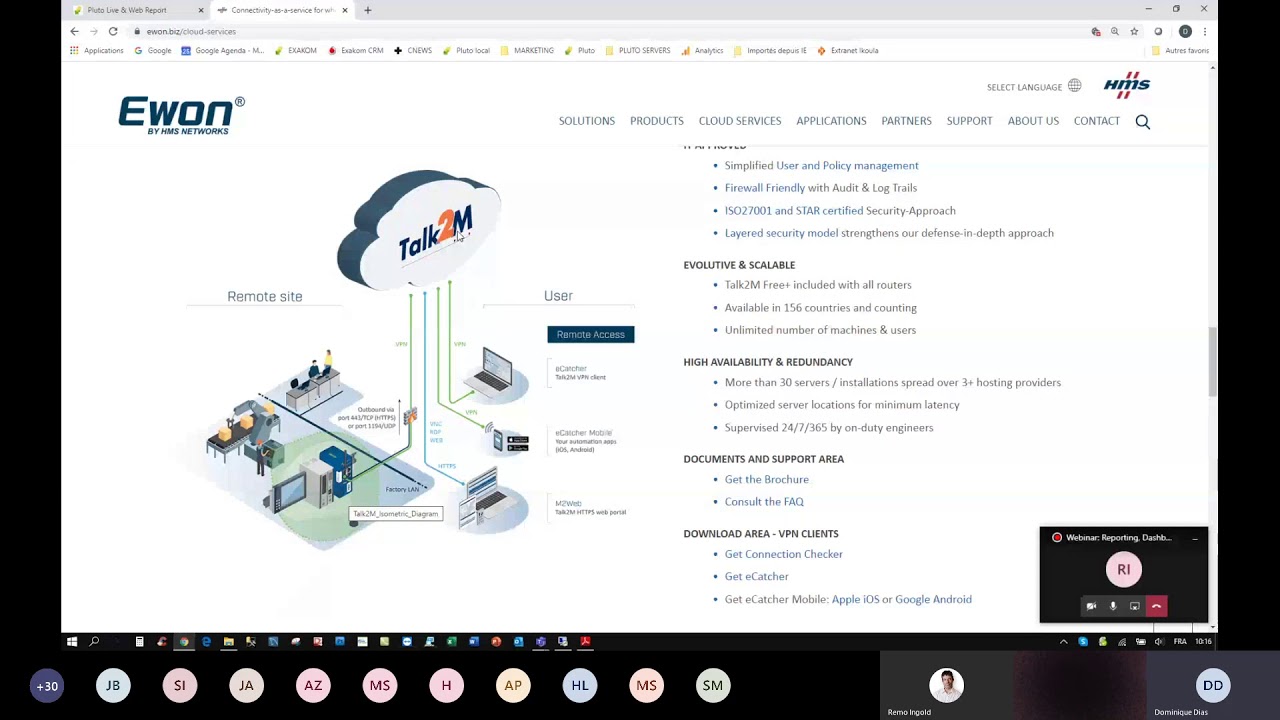Open the browser zoom magnifier icon
1280x720 pixels.
(1115, 31)
